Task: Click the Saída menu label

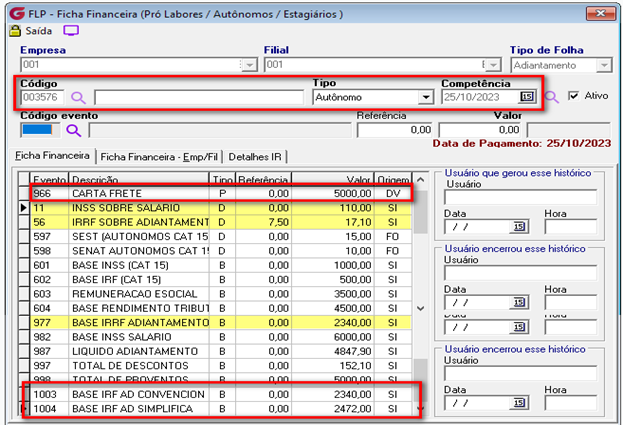Action: [x=39, y=31]
